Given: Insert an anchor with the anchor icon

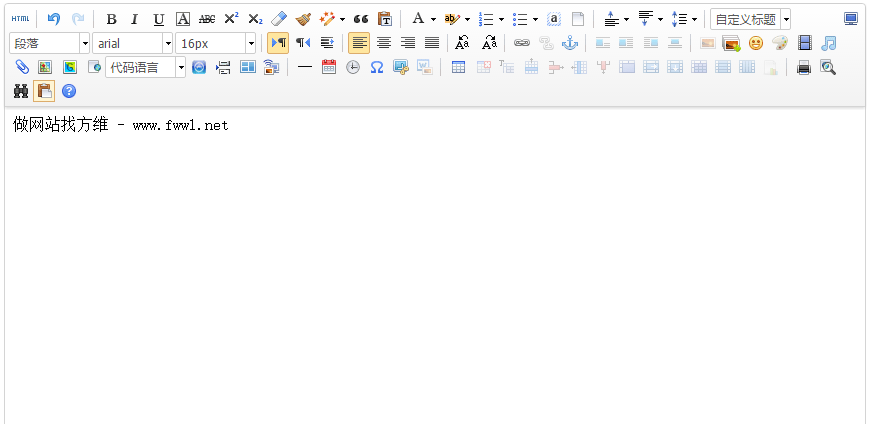Looking at the screenshot, I should point(570,43).
